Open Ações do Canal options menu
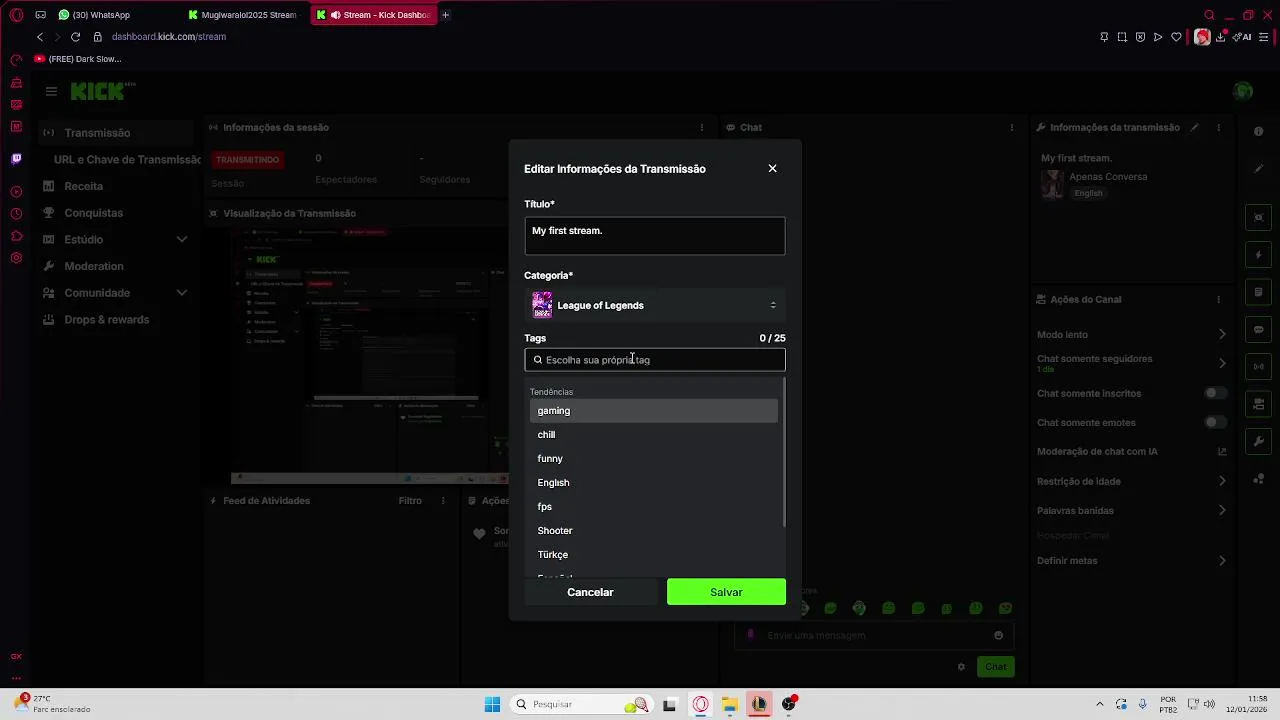The width and height of the screenshot is (1280, 720). 1218,300
